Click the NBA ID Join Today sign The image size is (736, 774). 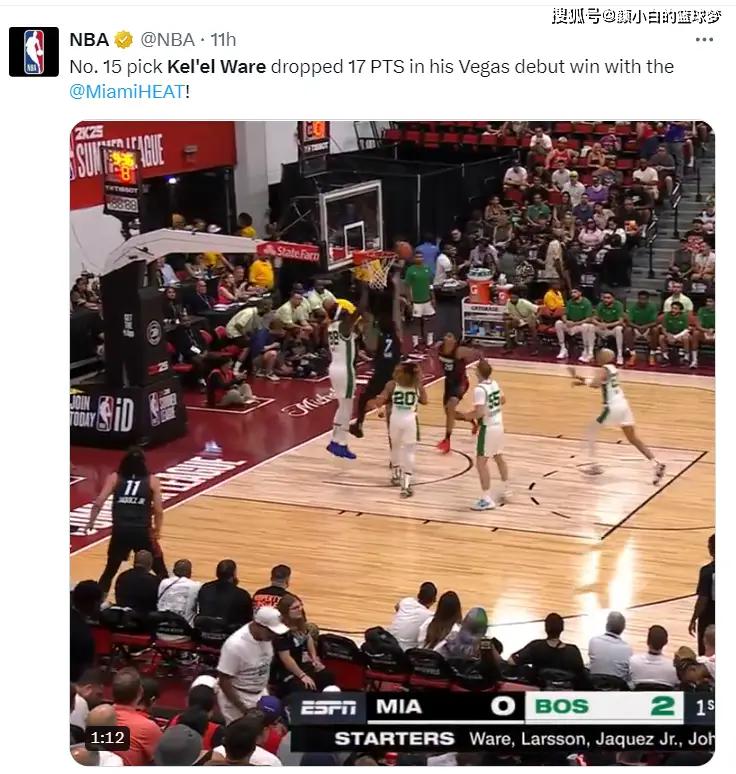tap(102, 413)
